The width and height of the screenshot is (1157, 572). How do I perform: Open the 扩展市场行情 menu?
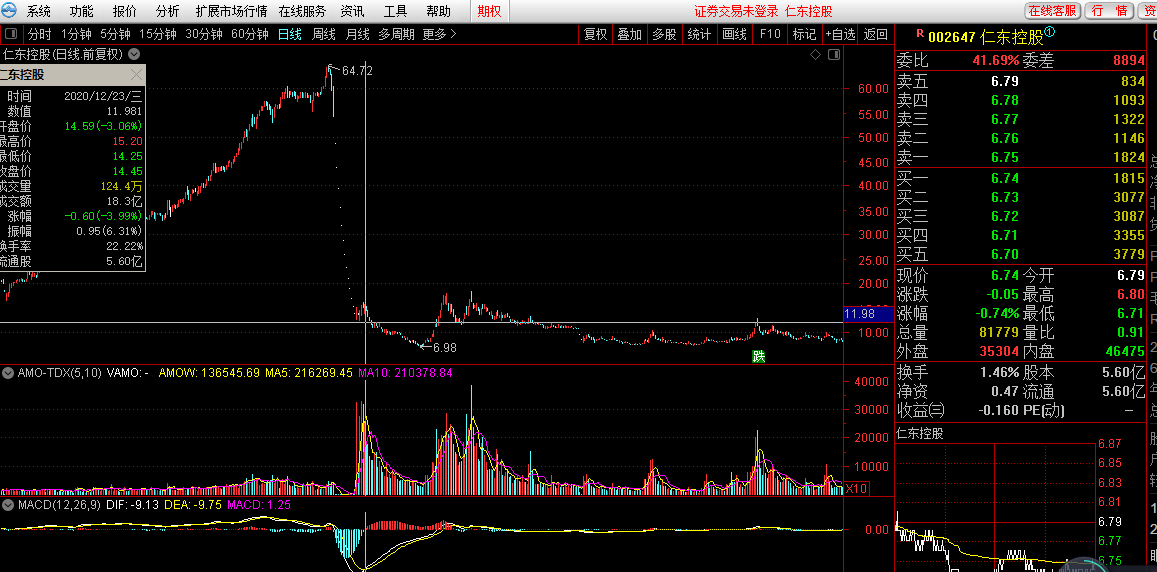pyautogui.click(x=231, y=11)
